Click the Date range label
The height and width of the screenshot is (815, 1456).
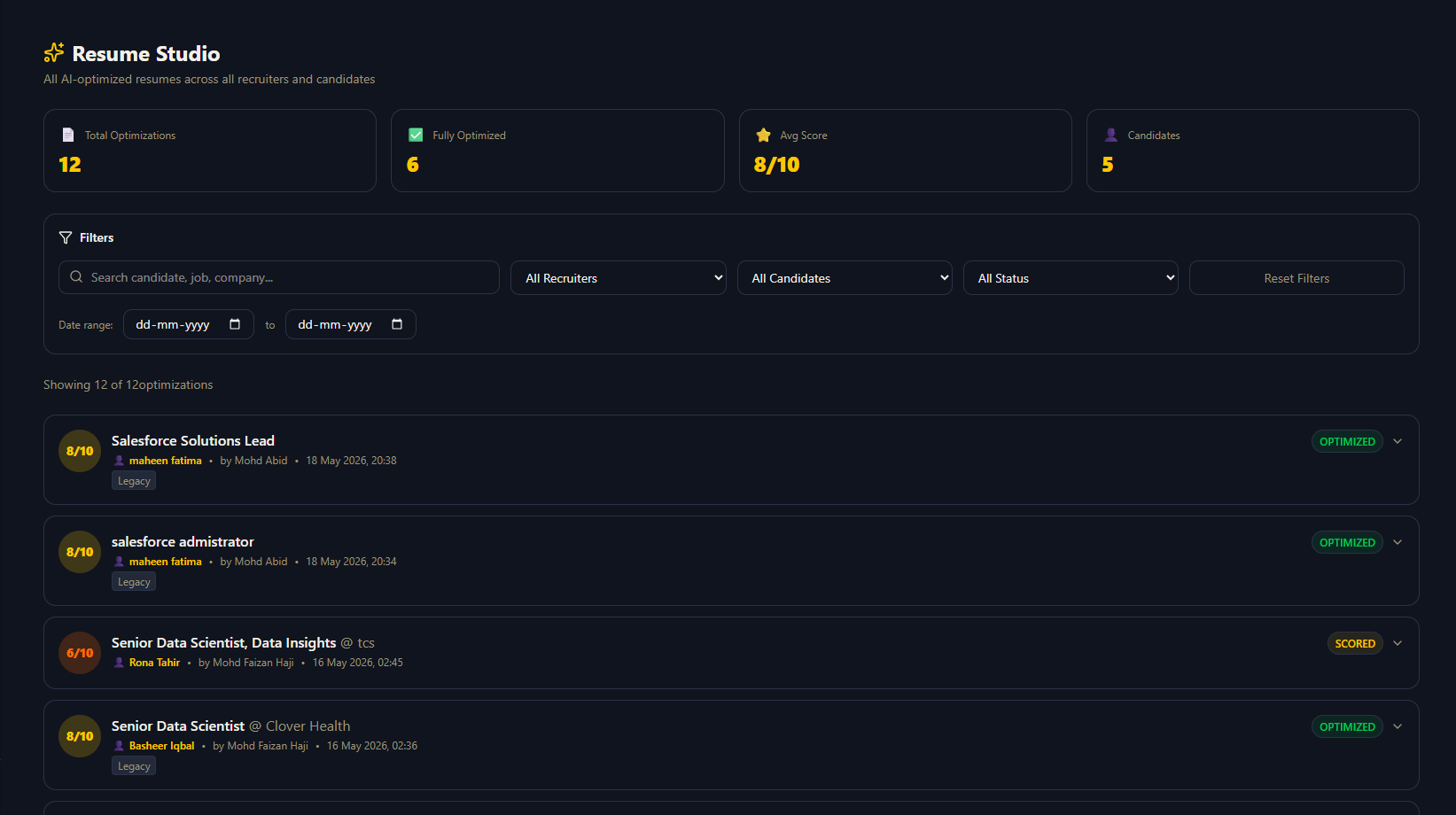click(x=86, y=325)
